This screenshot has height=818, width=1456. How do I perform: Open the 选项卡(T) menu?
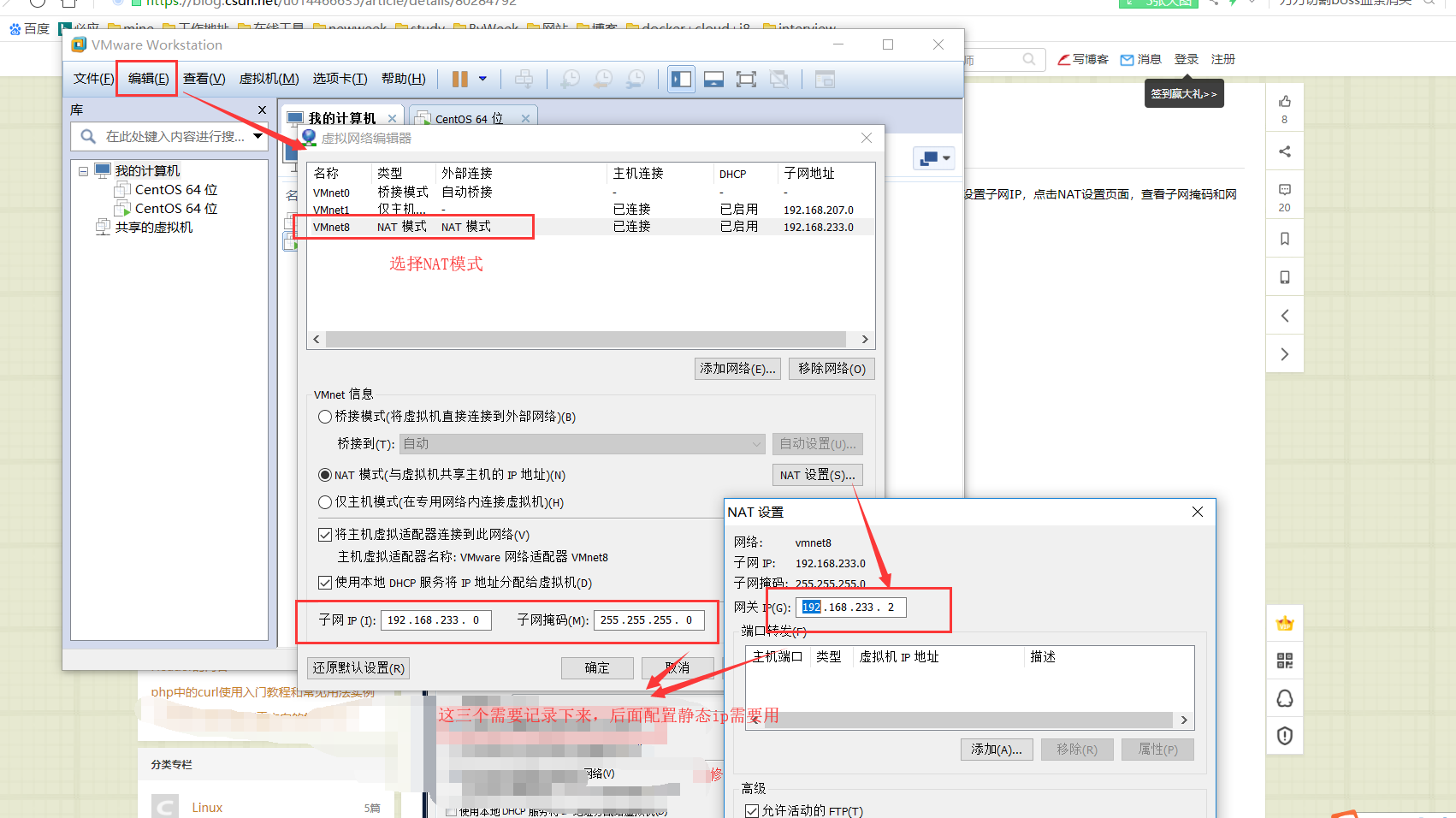(340, 79)
